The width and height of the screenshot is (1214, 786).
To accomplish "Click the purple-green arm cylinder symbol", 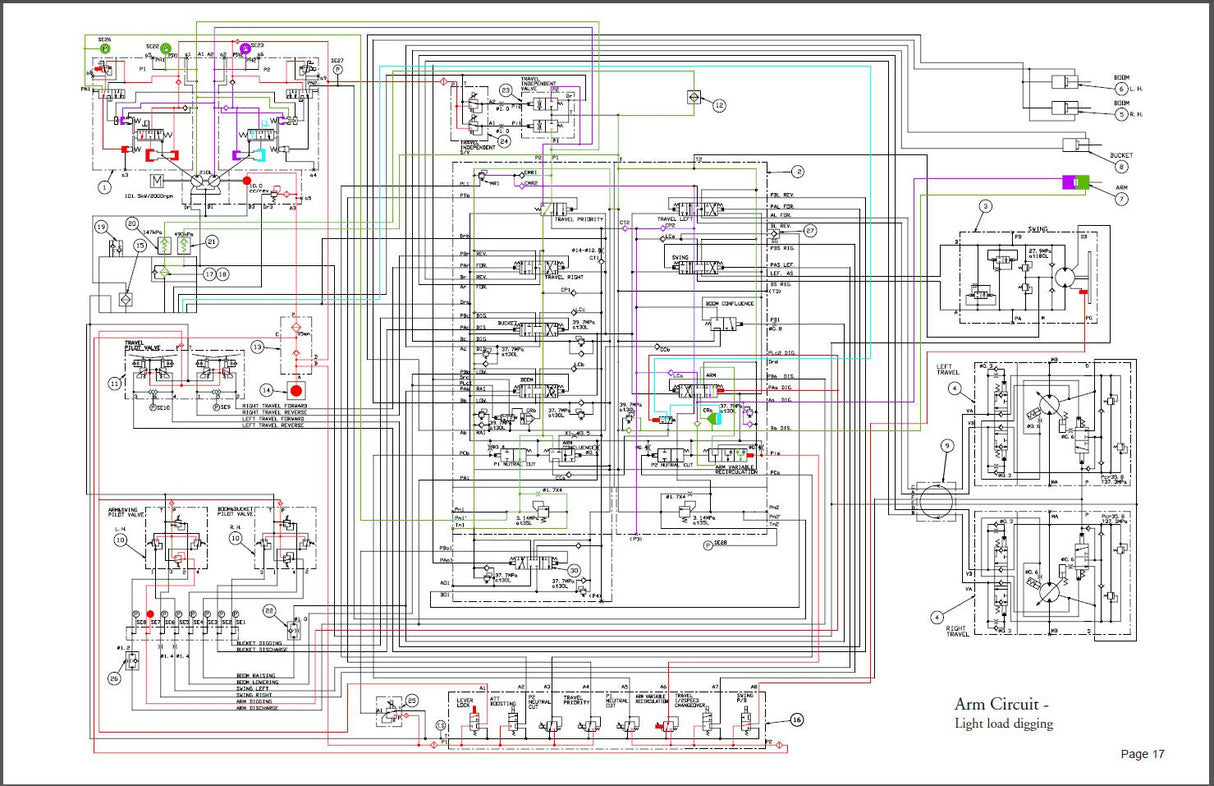I will 1075,182.
